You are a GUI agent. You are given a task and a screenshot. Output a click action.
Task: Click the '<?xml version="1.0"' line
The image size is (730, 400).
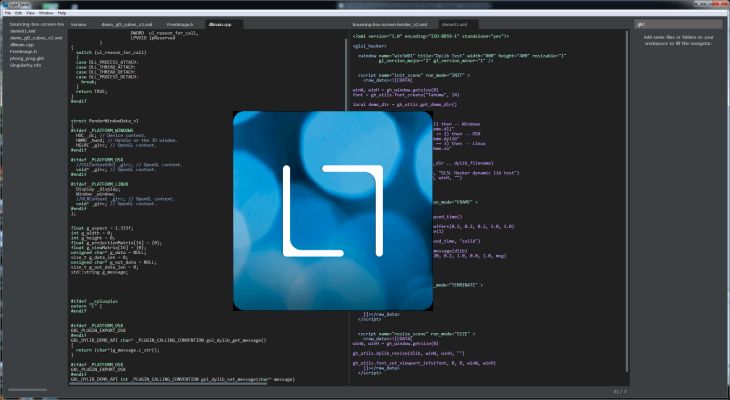[x=431, y=36]
